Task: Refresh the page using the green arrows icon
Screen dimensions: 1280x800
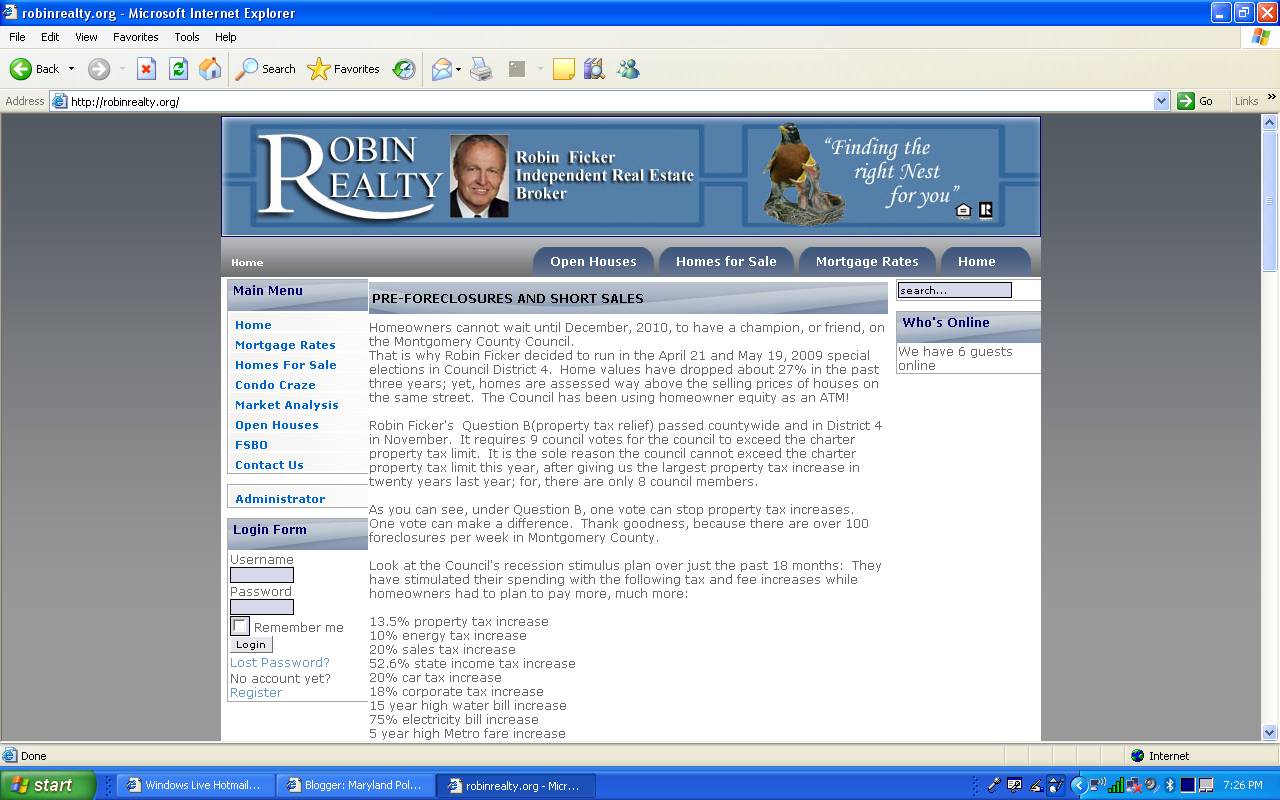Action: [178, 69]
